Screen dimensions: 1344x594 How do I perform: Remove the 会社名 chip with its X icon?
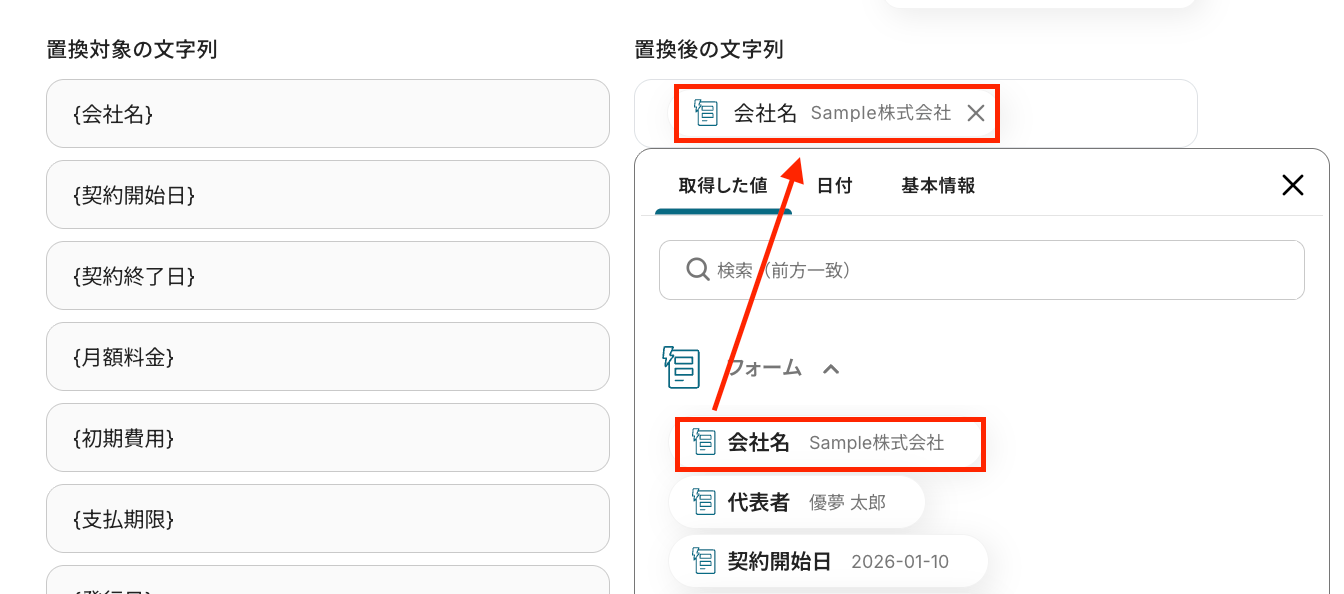(x=976, y=113)
